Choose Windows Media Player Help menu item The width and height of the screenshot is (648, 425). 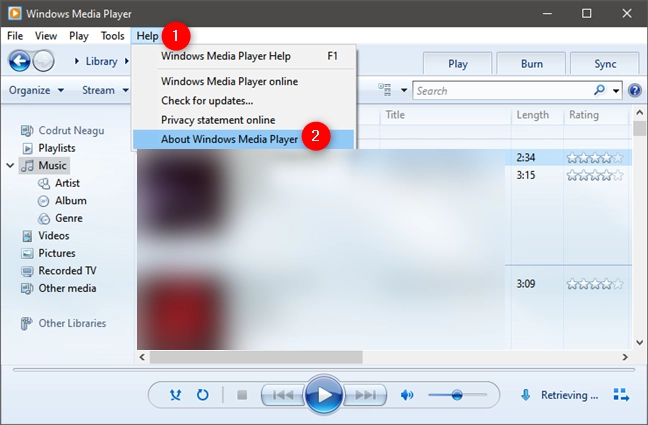pos(244,56)
